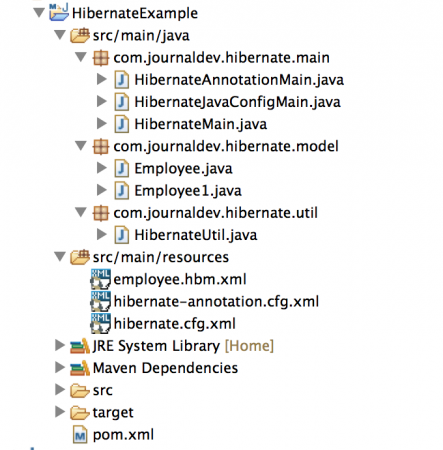Collapse the com.journaldev.hibernate.util package

tap(81, 212)
